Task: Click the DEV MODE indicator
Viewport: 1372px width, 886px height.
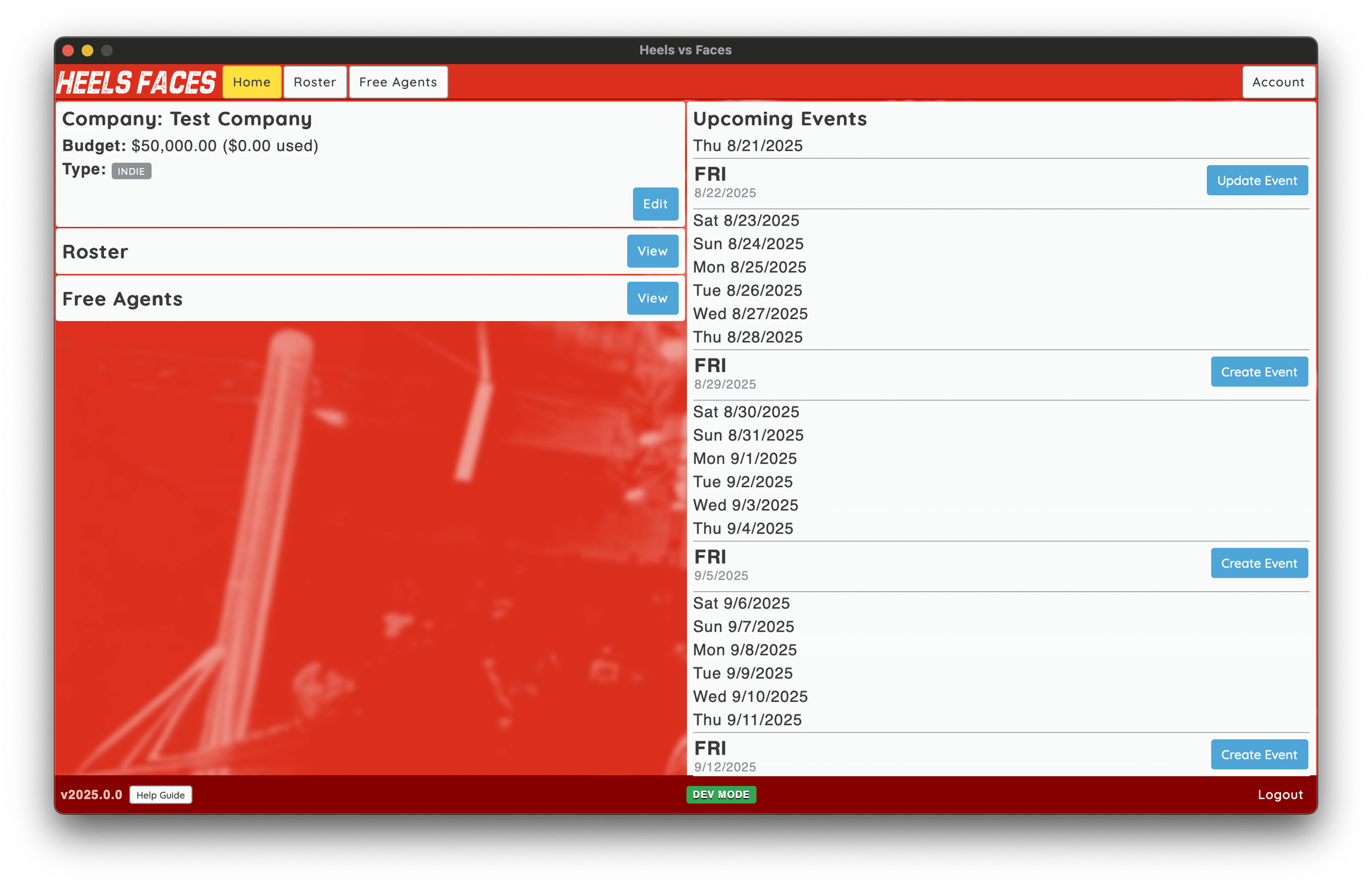Action: pyautogui.click(x=721, y=795)
